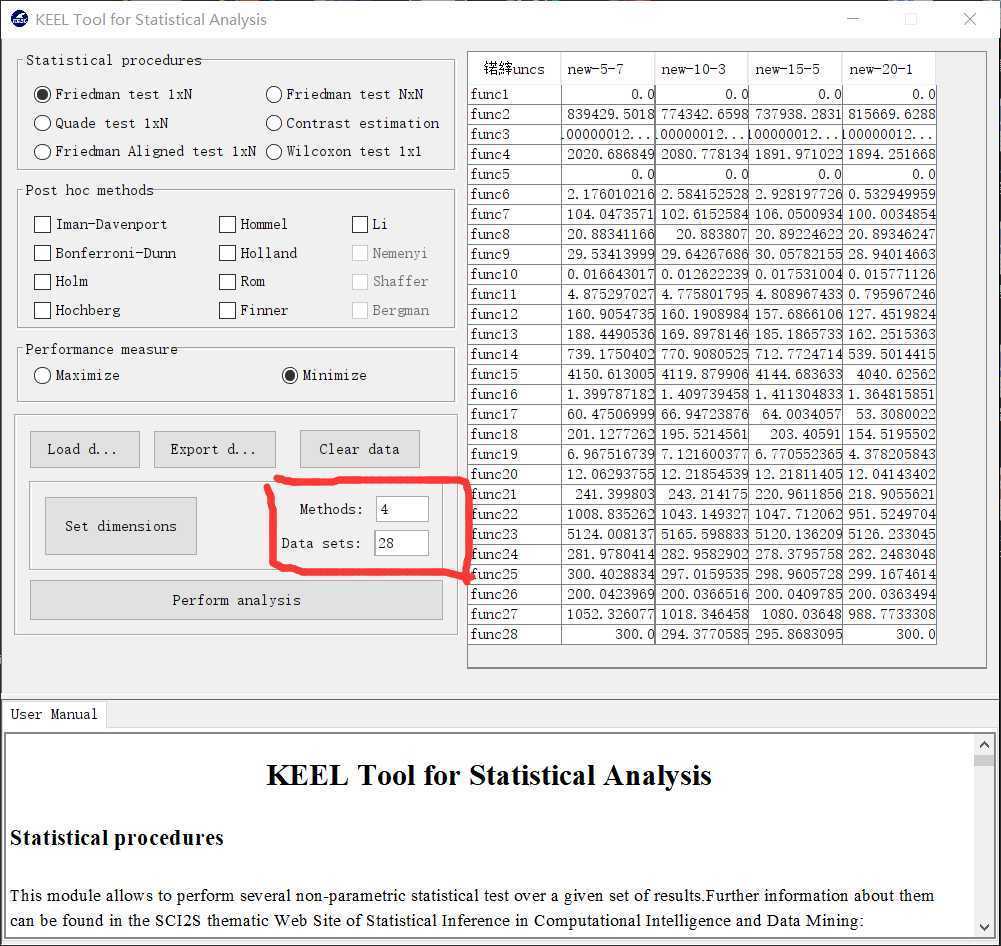Select cell 300.4028834 in func25 row
Screen dimensions: 1001x946
coord(608,574)
